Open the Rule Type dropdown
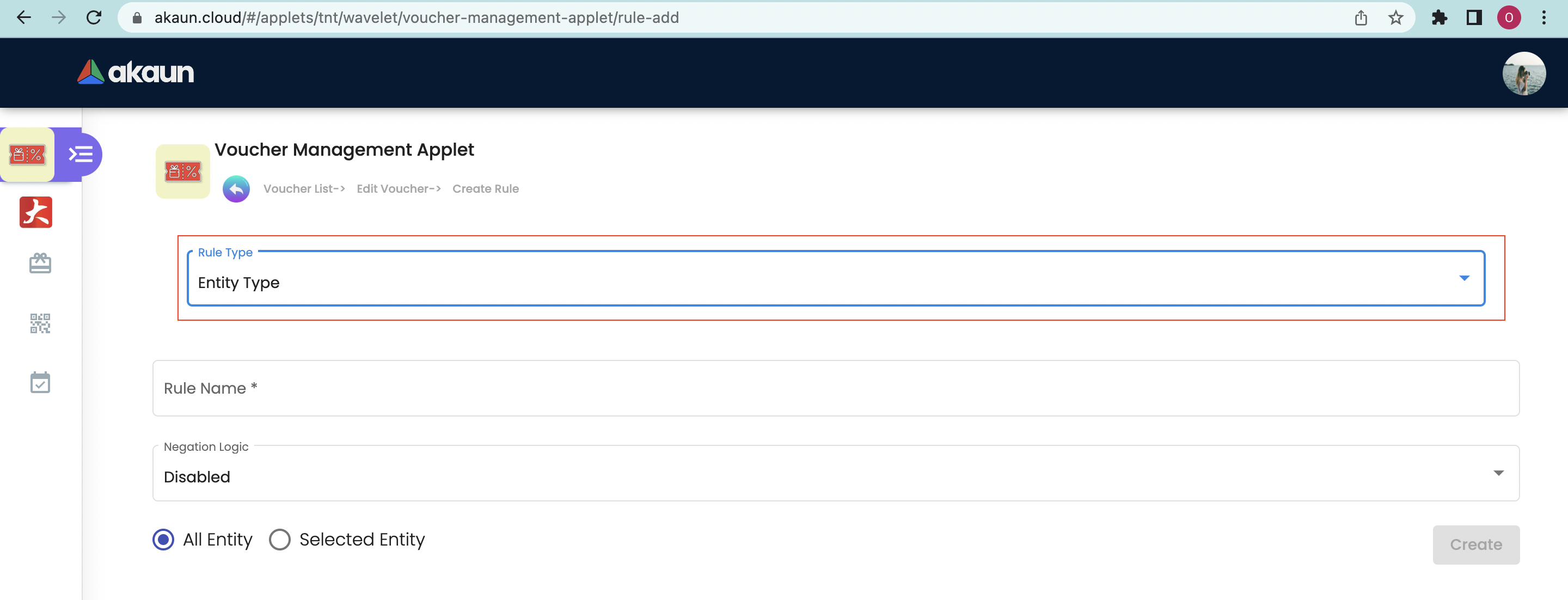1568x600 pixels. pyautogui.click(x=835, y=279)
